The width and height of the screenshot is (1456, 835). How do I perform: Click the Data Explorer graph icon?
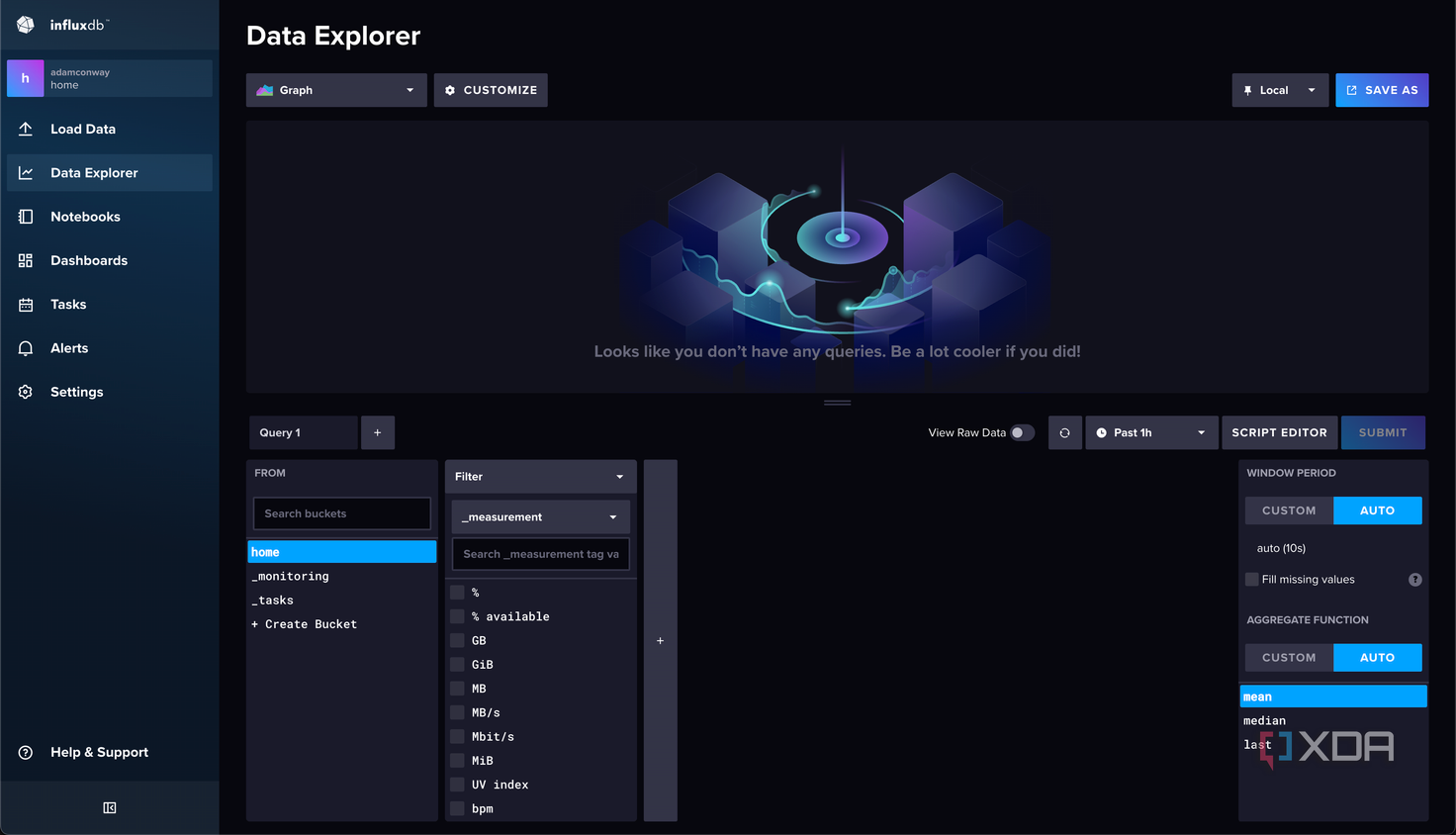coord(26,173)
